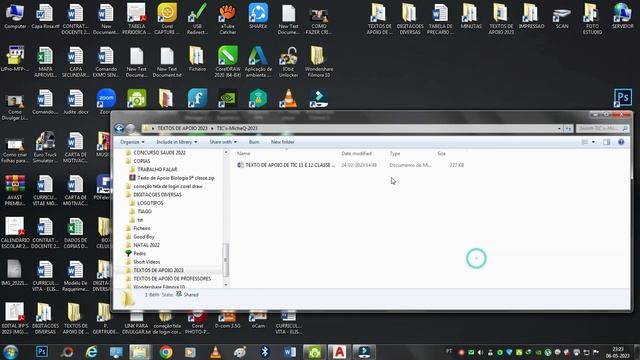The image size is (640, 360).
Task: Open the Include in library dropdown
Action: 177,142
